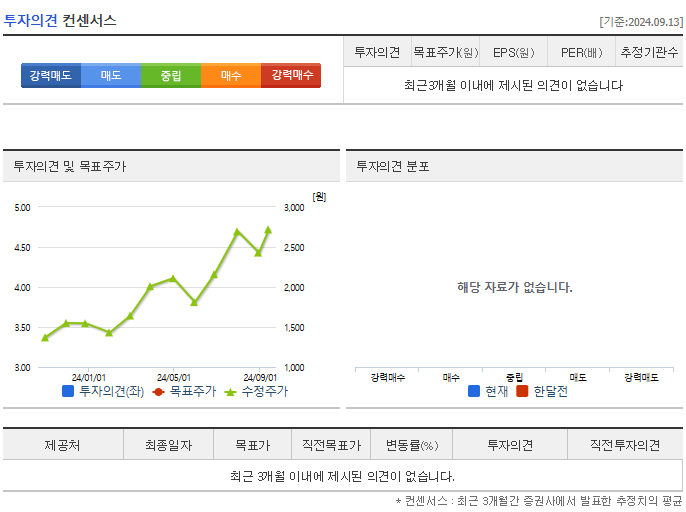Click the PER(배) column header
The image size is (686, 512).
click(581, 53)
